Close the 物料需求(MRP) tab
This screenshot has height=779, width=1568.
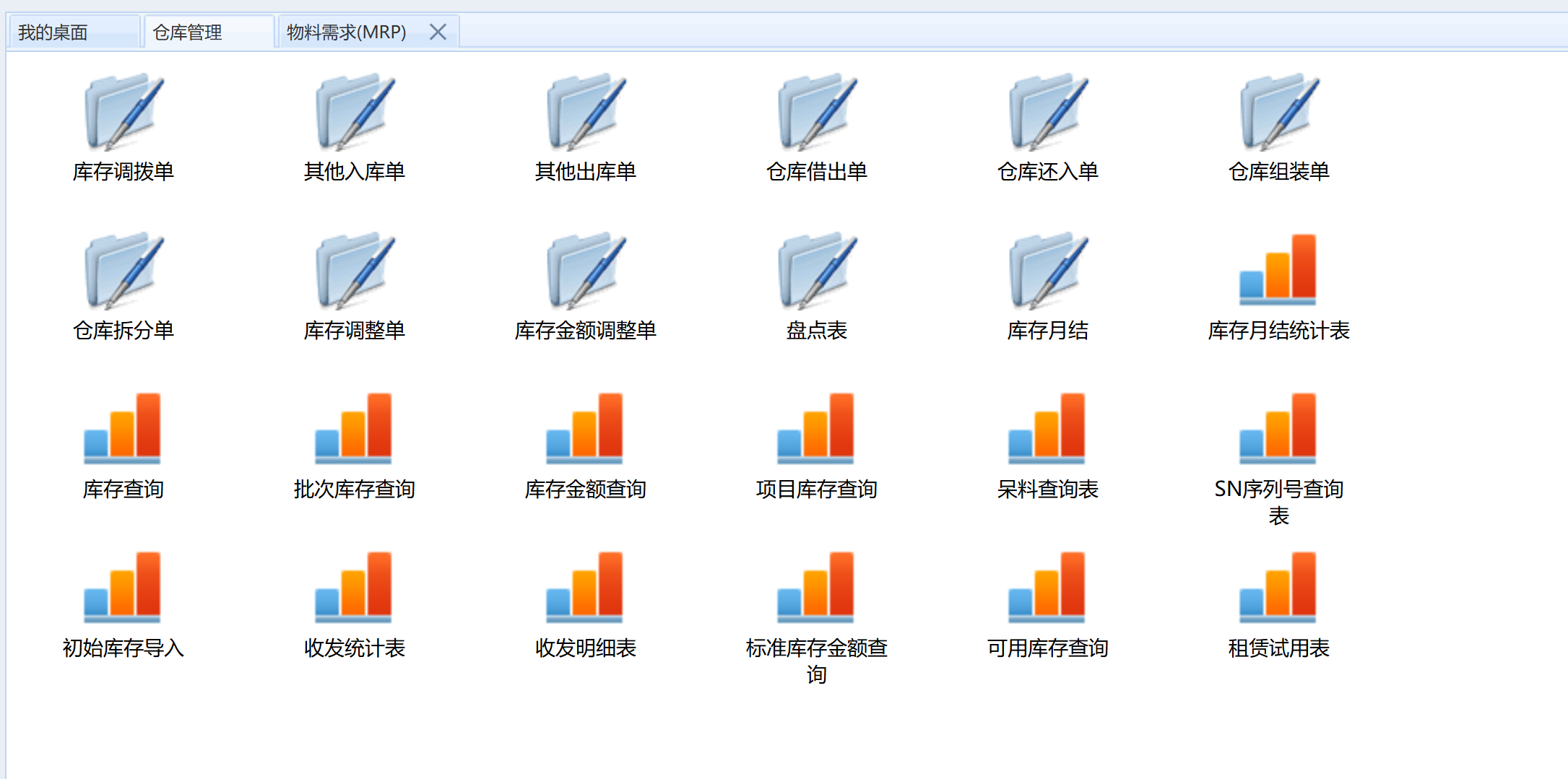(x=438, y=32)
